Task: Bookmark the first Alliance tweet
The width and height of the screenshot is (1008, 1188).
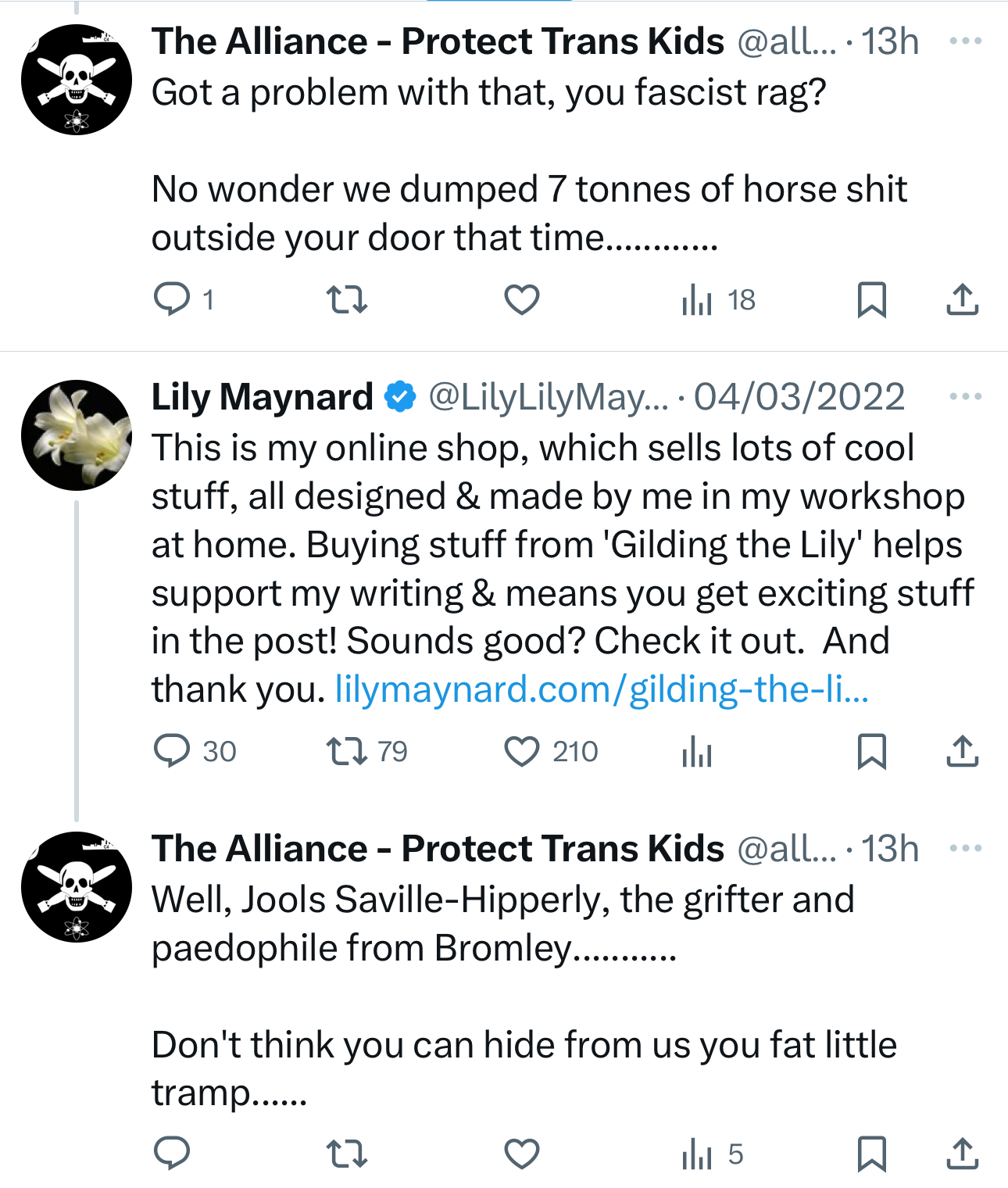Action: [x=871, y=299]
